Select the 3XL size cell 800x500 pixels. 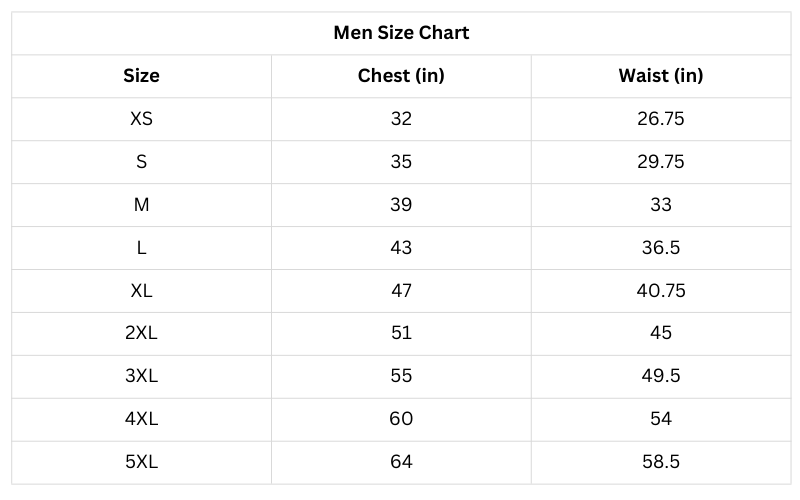pos(141,376)
